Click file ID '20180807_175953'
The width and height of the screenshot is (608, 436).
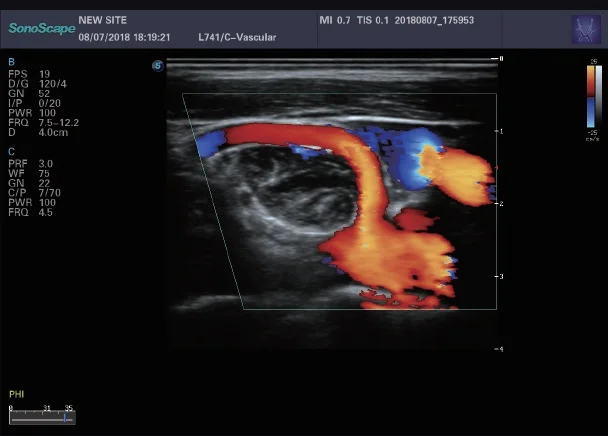point(434,20)
